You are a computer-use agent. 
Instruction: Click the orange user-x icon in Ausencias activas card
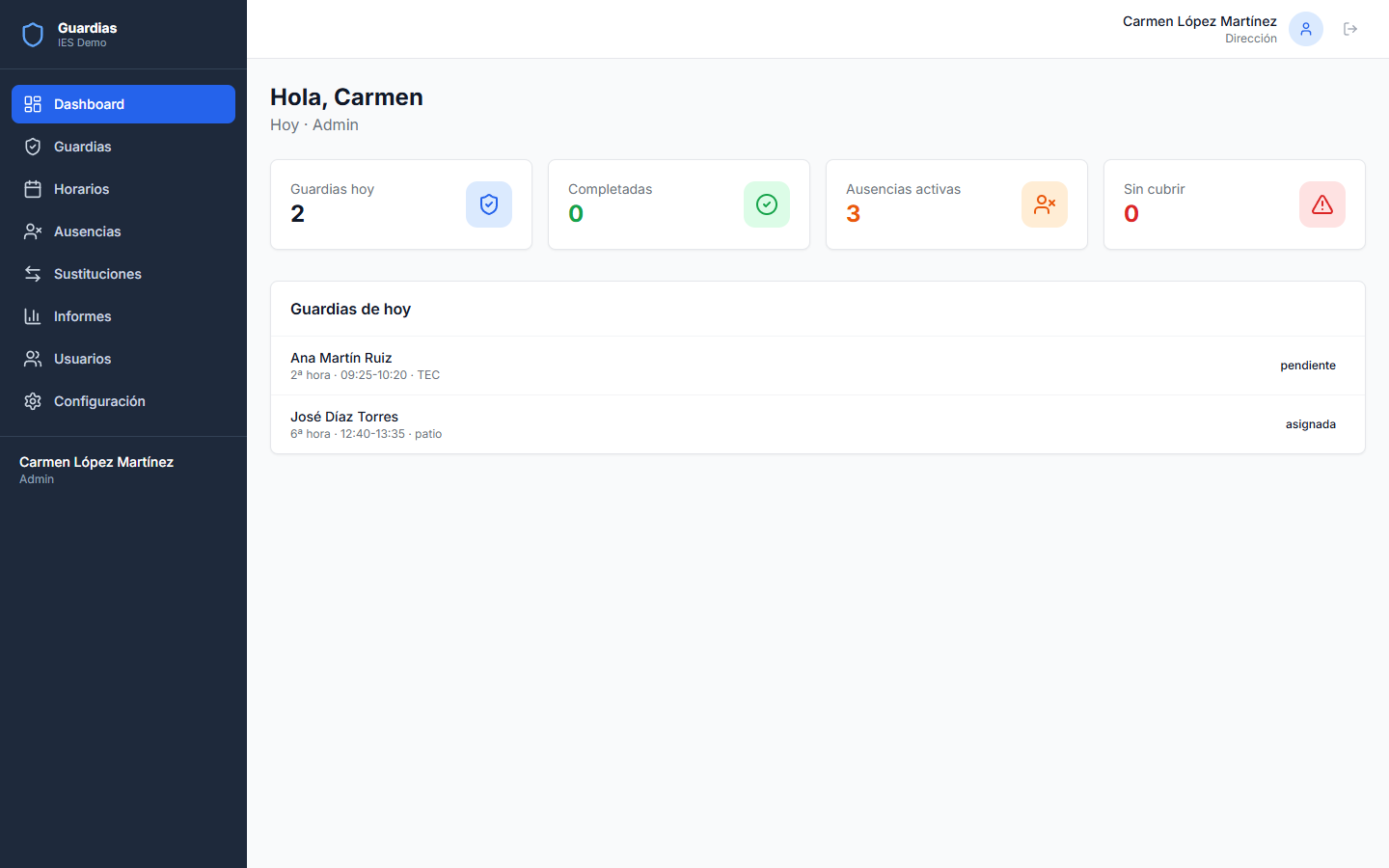(1045, 204)
